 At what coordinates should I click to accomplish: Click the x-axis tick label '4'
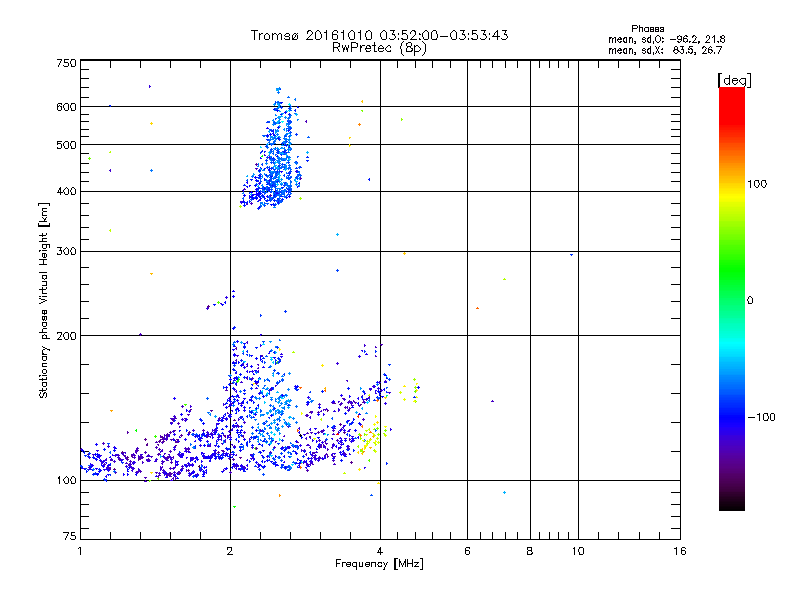pos(380,551)
